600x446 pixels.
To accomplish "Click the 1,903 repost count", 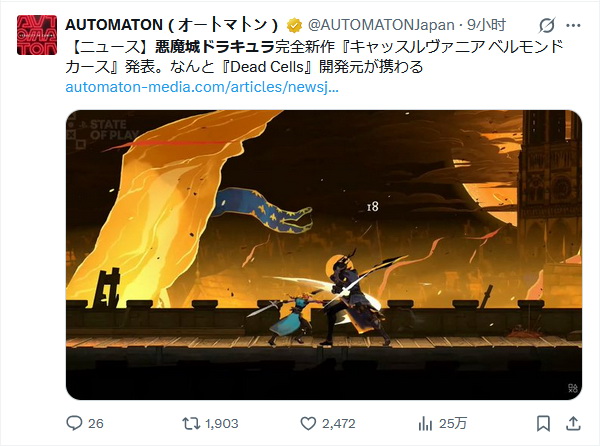I will pos(222,423).
